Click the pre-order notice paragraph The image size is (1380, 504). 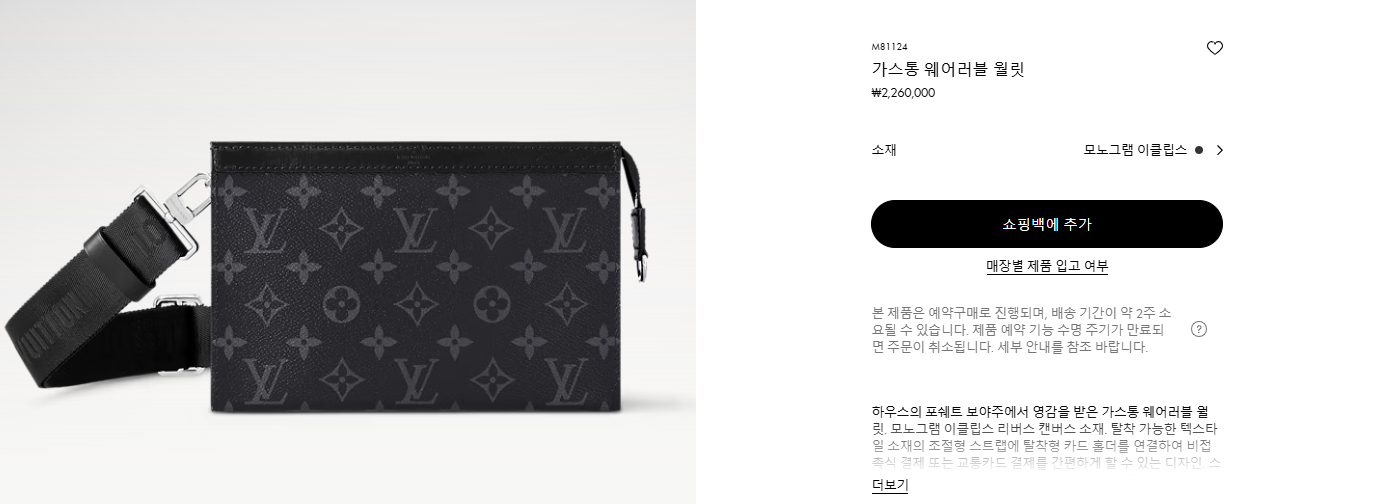[x=1021, y=329]
